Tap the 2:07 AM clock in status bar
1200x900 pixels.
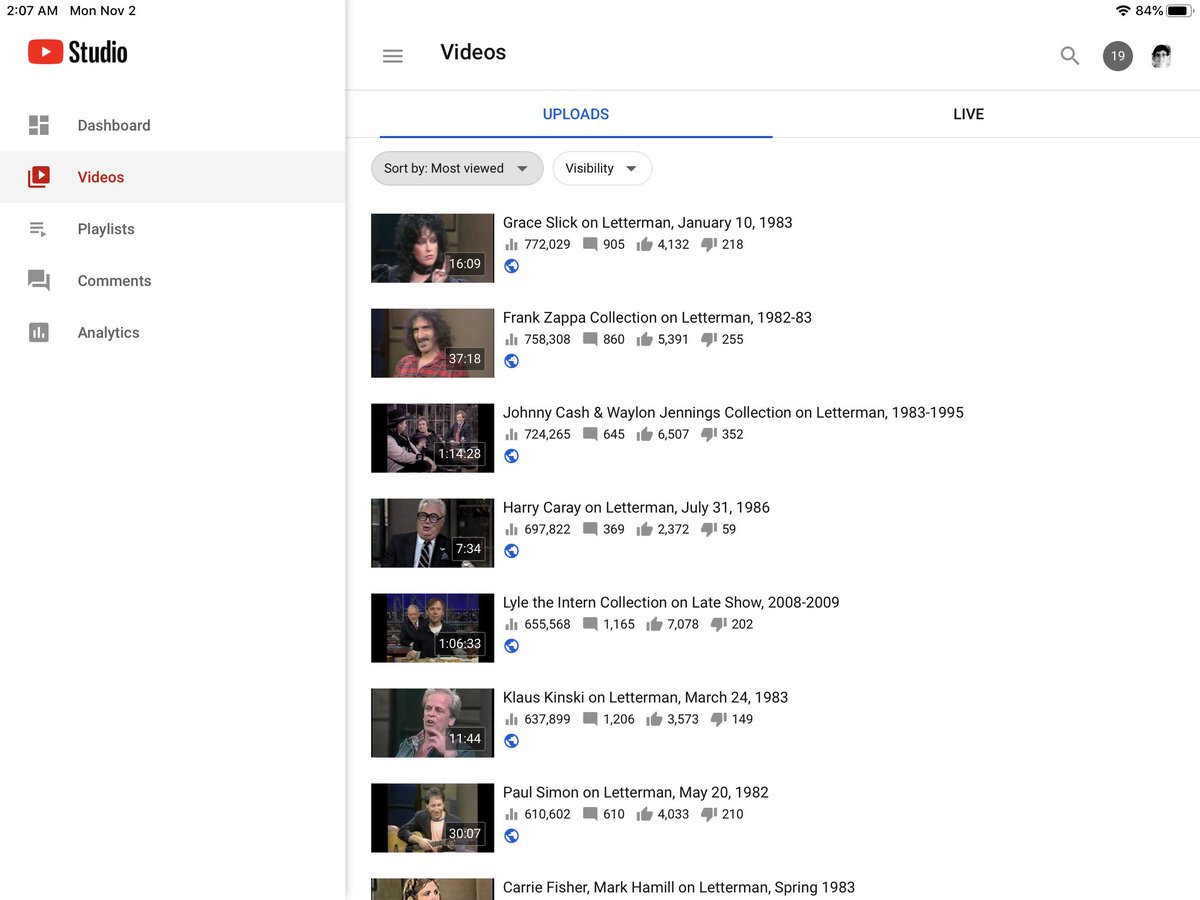tap(32, 10)
